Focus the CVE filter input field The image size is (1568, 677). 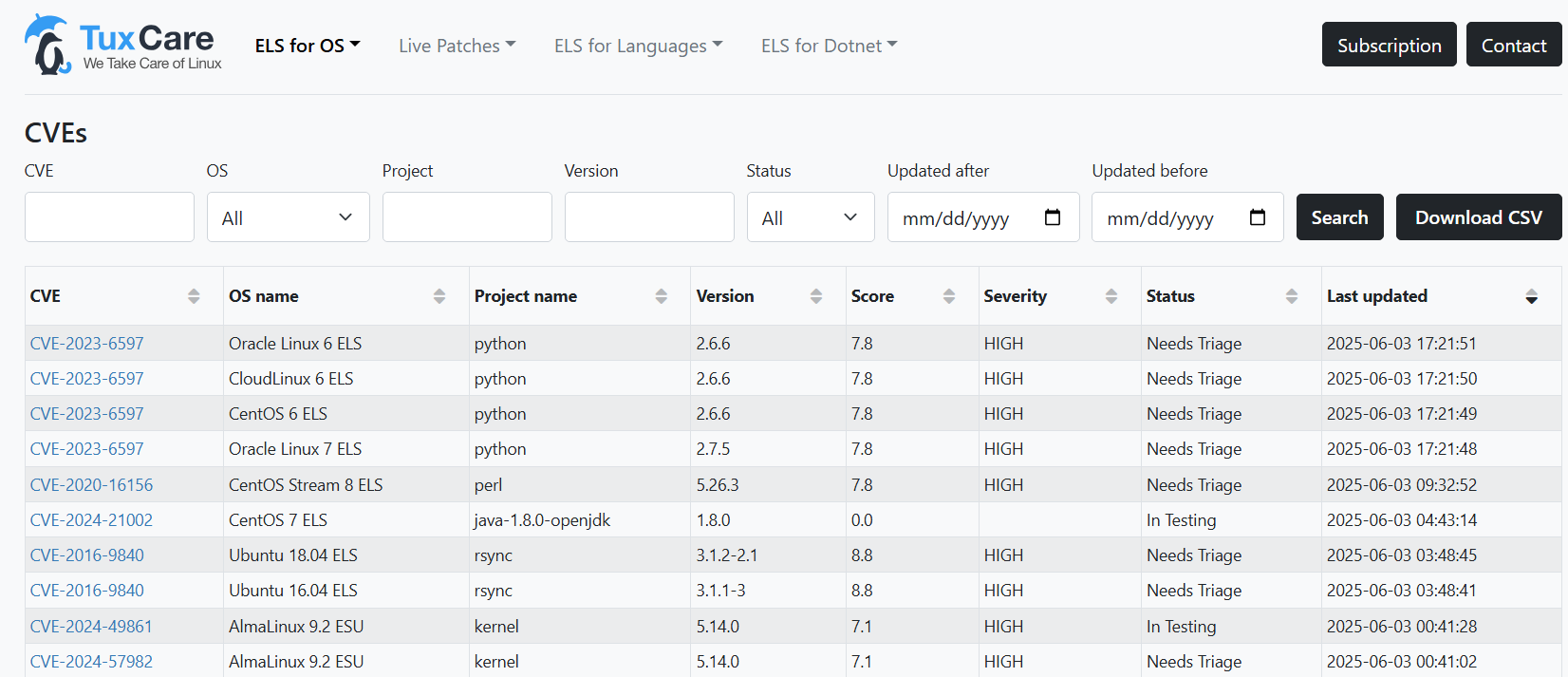point(109,217)
